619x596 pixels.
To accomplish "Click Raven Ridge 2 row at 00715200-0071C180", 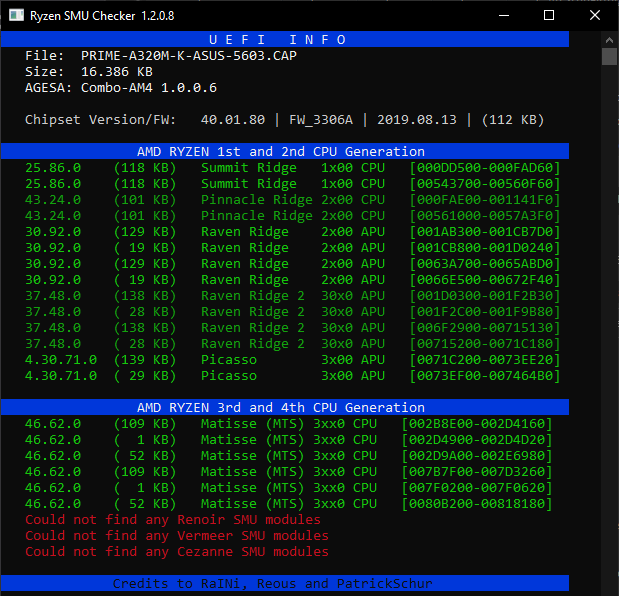I will (293, 344).
